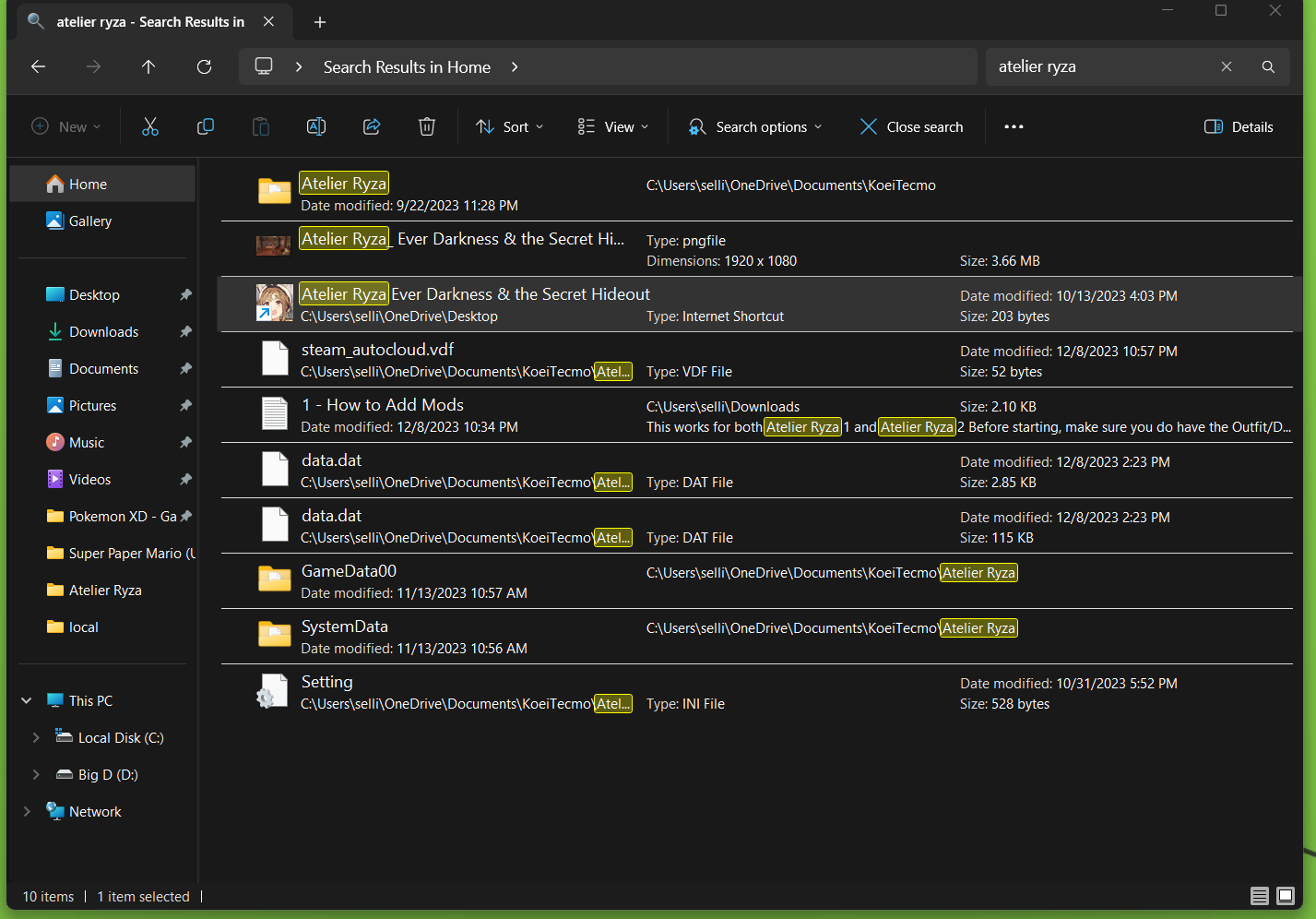The image size is (1316, 919).
Task: Click the Copy icon in toolbar
Action: pos(206,126)
